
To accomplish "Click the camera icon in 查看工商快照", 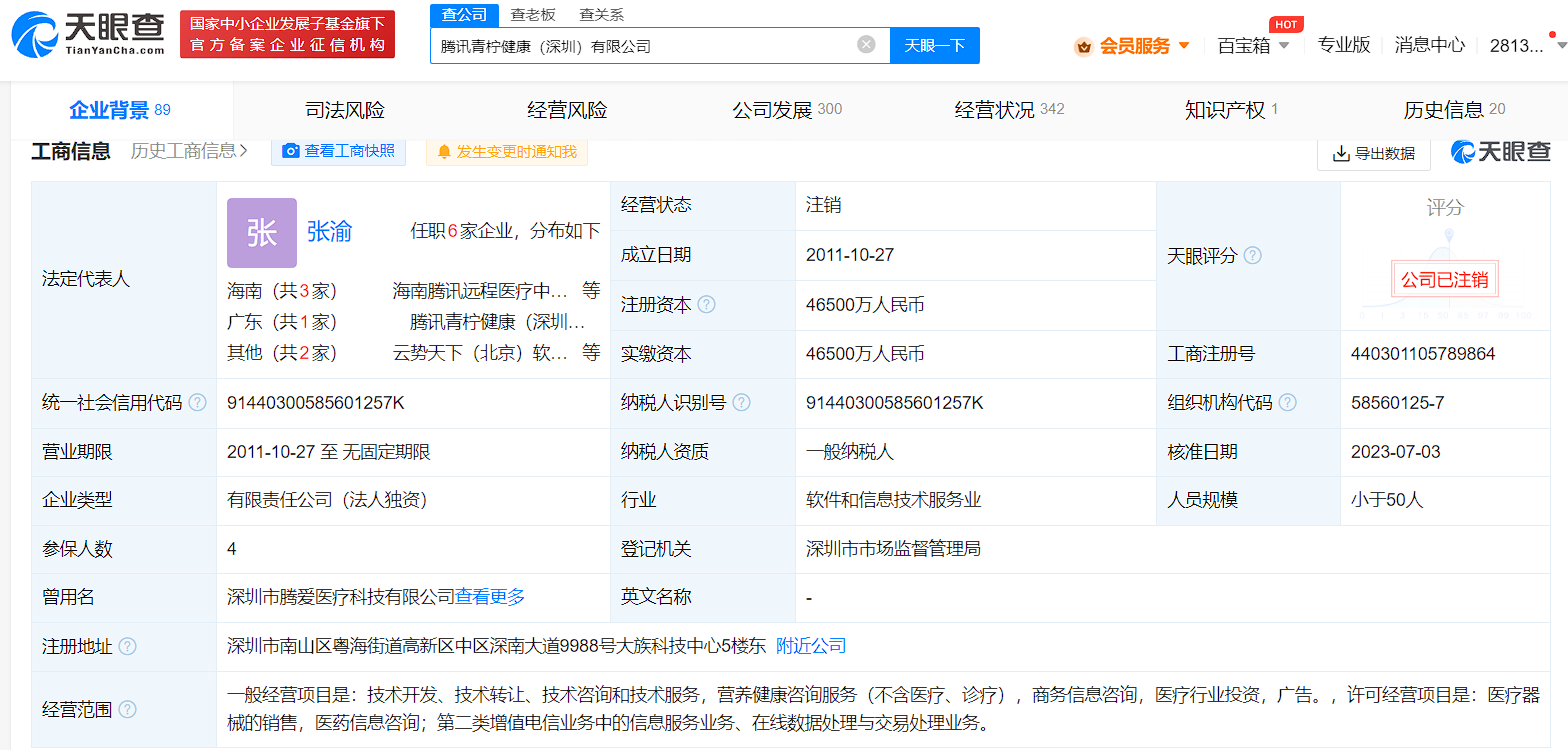I will pyautogui.click(x=291, y=151).
